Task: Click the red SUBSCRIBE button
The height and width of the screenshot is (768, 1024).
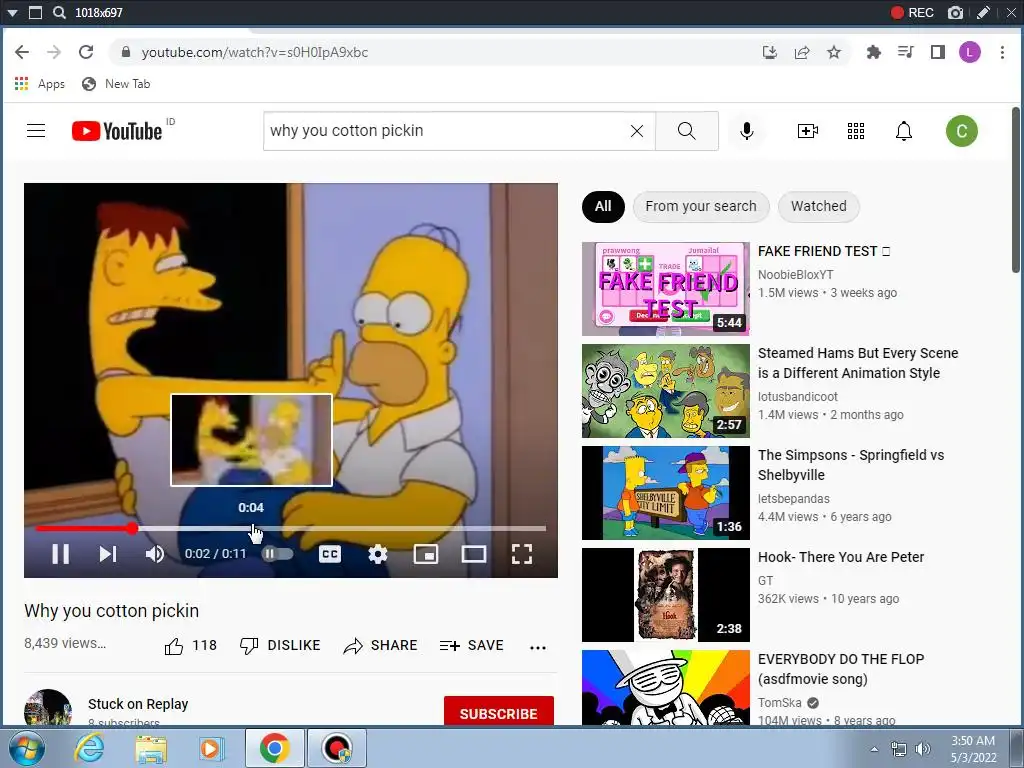Action: [499, 713]
